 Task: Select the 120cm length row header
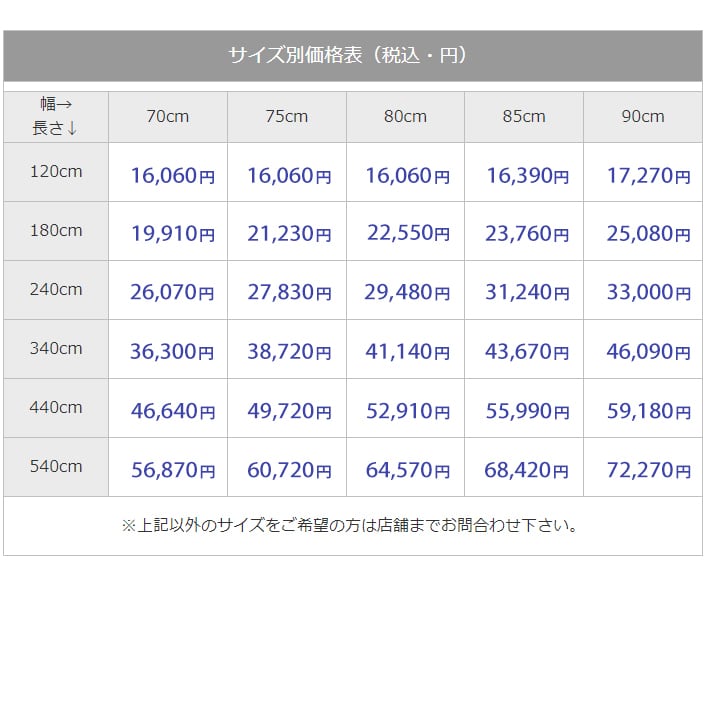[56, 172]
